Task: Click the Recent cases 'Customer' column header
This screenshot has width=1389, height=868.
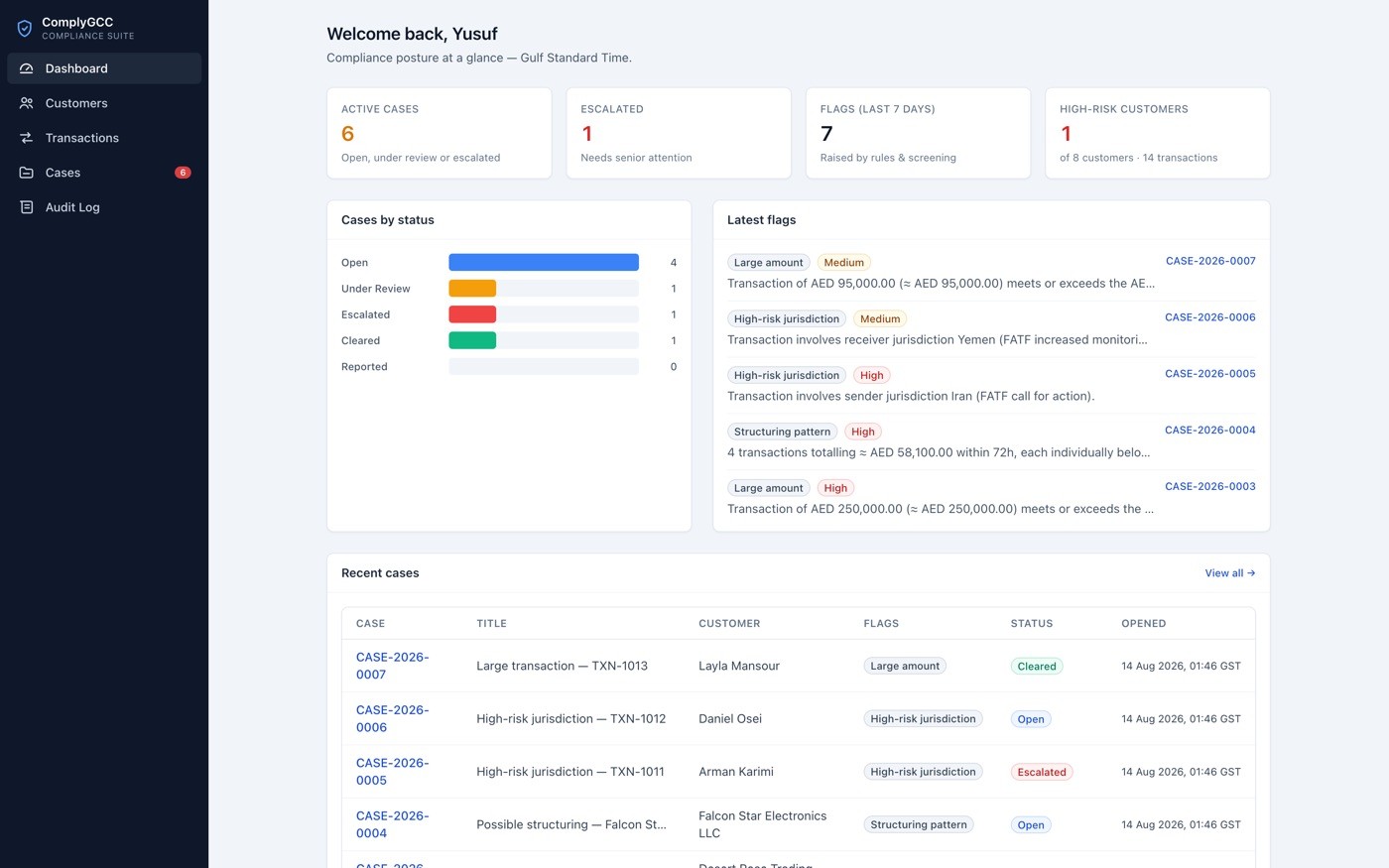Action: coord(729,624)
